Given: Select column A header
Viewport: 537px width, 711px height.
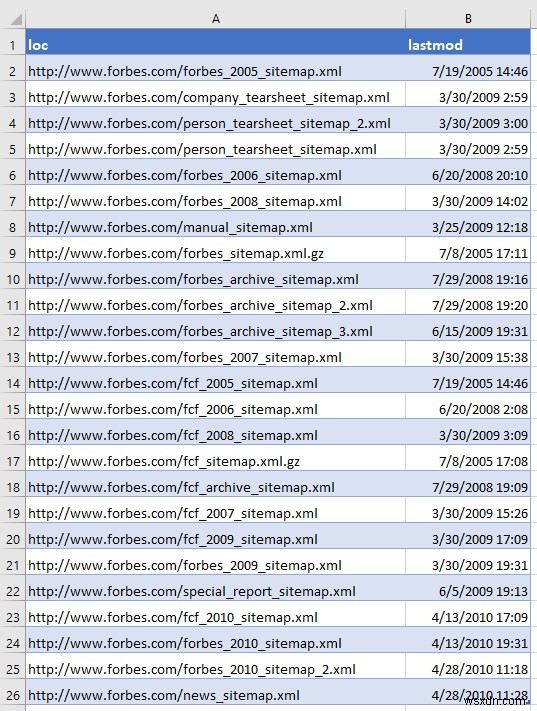Looking at the screenshot, I should point(215,19).
